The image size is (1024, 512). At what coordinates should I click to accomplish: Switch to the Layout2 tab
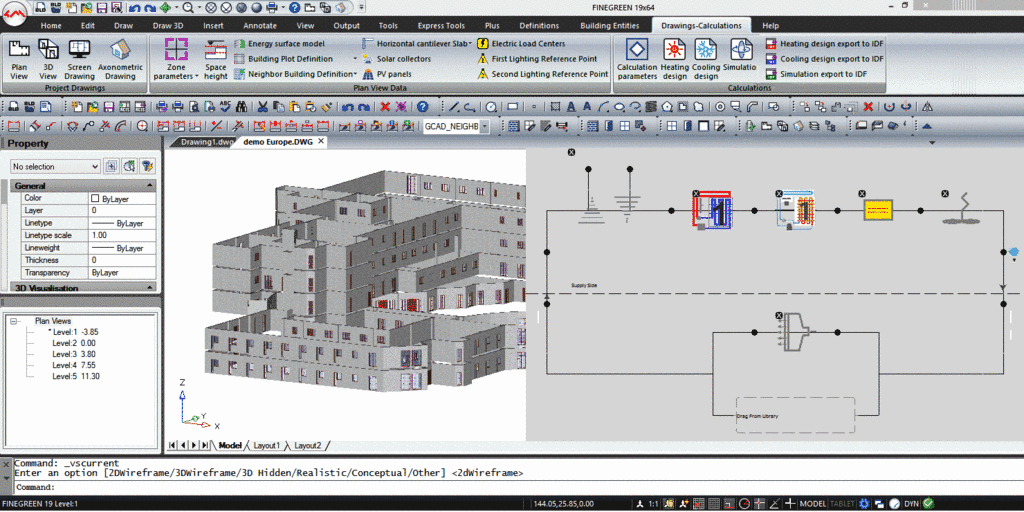click(307, 445)
